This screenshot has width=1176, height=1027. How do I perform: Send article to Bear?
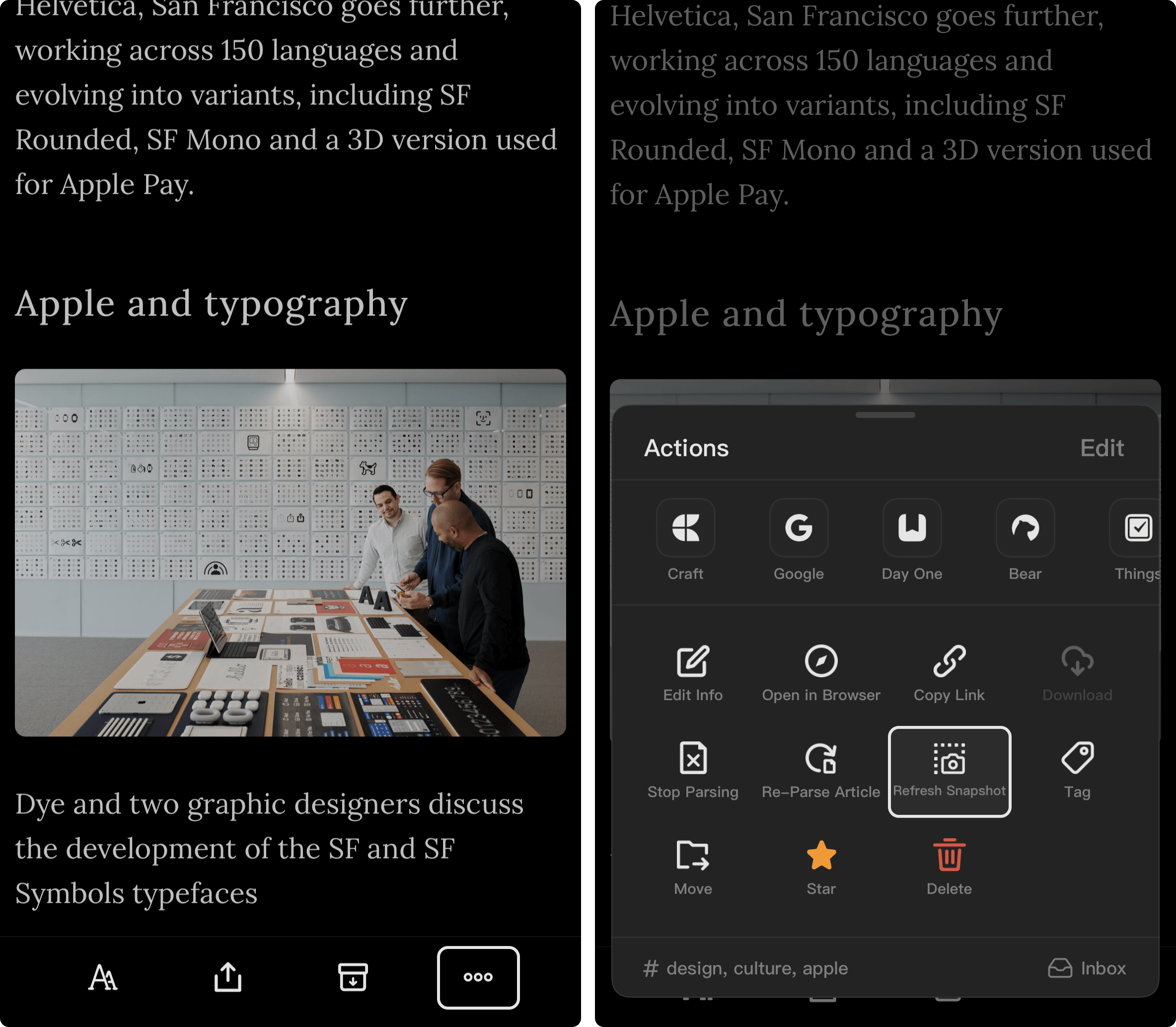[x=1026, y=540]
